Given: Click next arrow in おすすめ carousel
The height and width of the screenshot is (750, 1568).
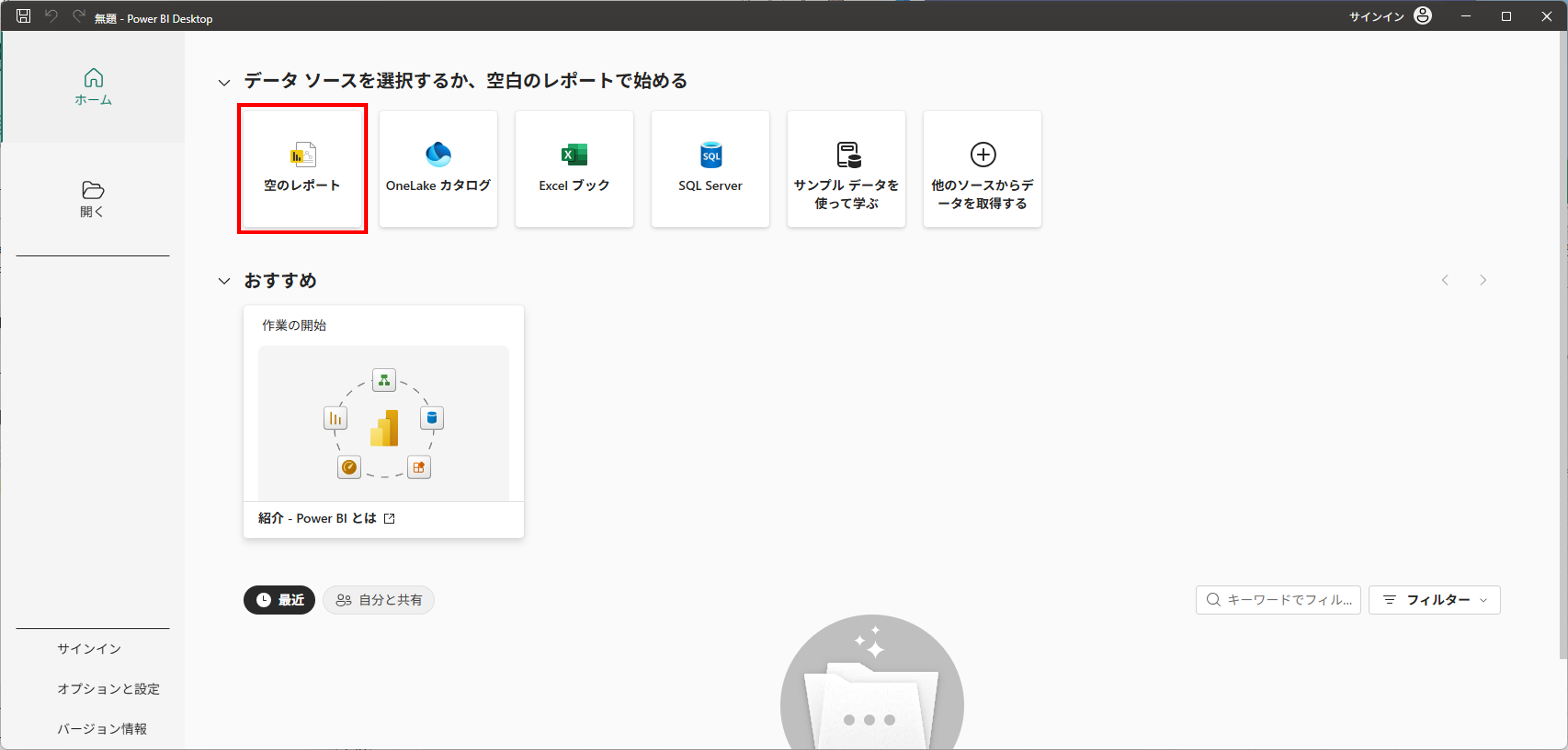Looking at the screenshot, I should pyautogui.click(x=1483, y=280).
